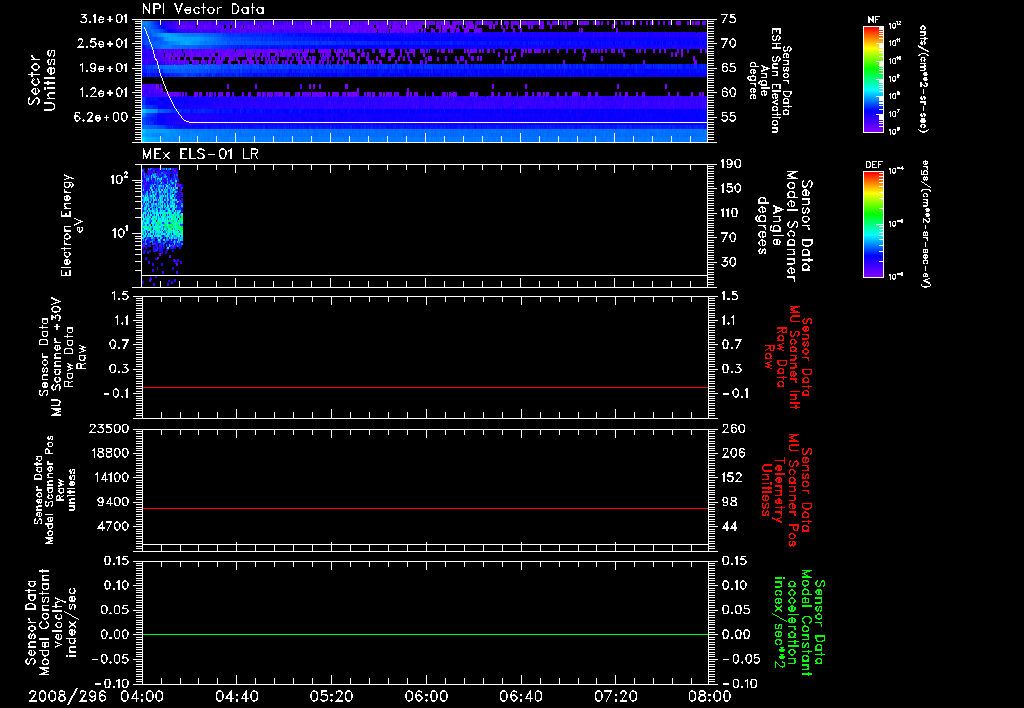Screen dimensions: 1024x708
Task: Click the NF color scale bar
Action: pyautogui.click(x=873, y=78)
